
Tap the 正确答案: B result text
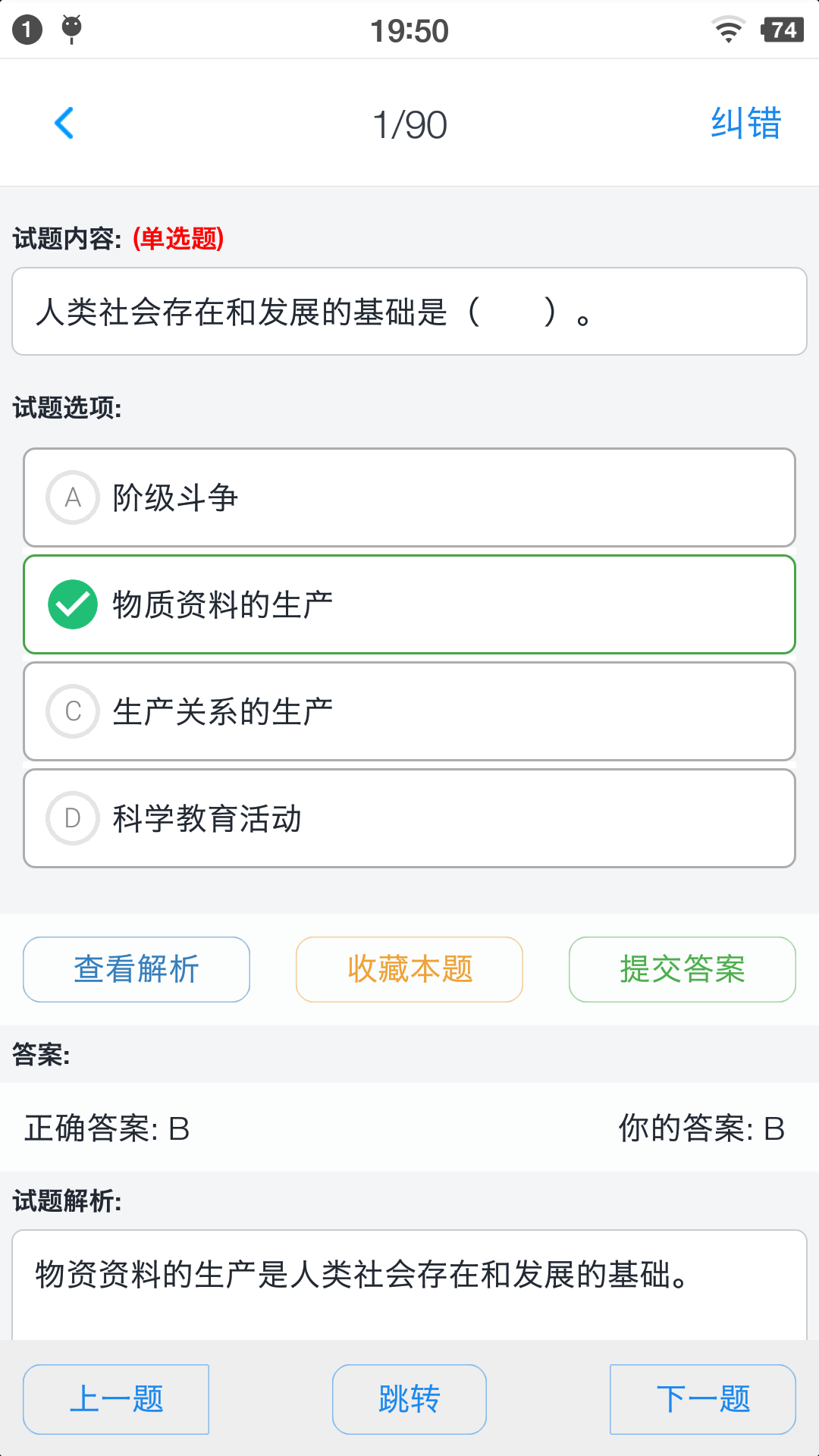point(107,1128)
